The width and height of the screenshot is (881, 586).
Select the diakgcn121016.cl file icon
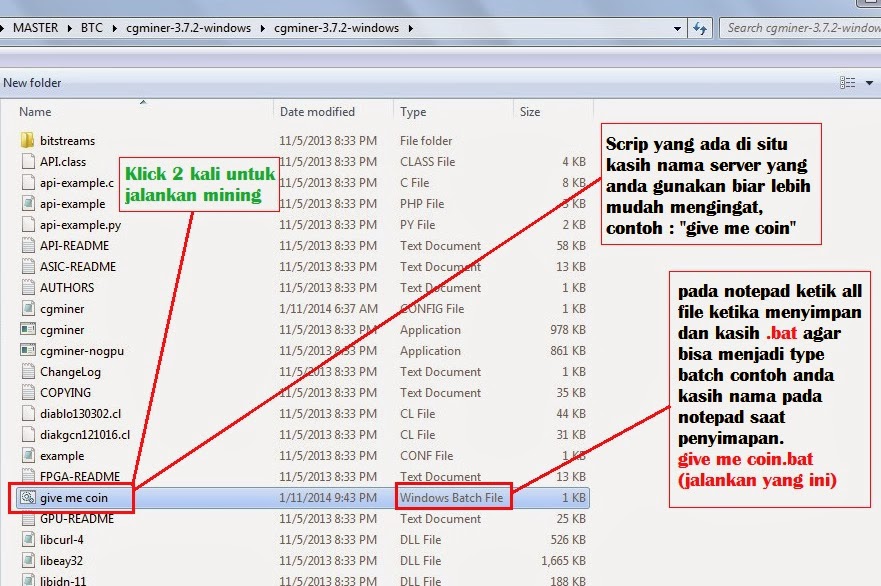28,434
